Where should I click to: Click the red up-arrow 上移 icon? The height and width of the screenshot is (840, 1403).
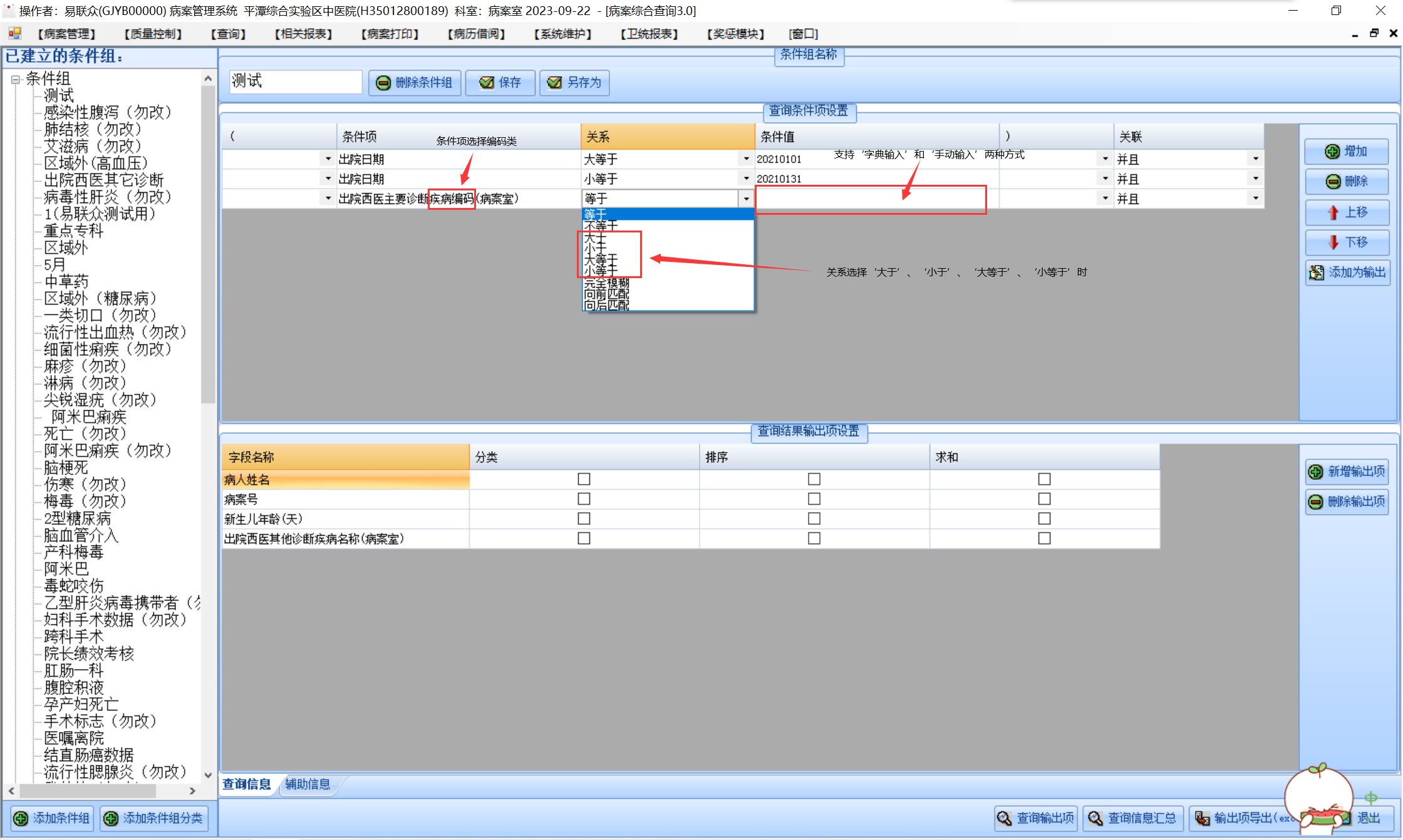tap(1333, 212)
